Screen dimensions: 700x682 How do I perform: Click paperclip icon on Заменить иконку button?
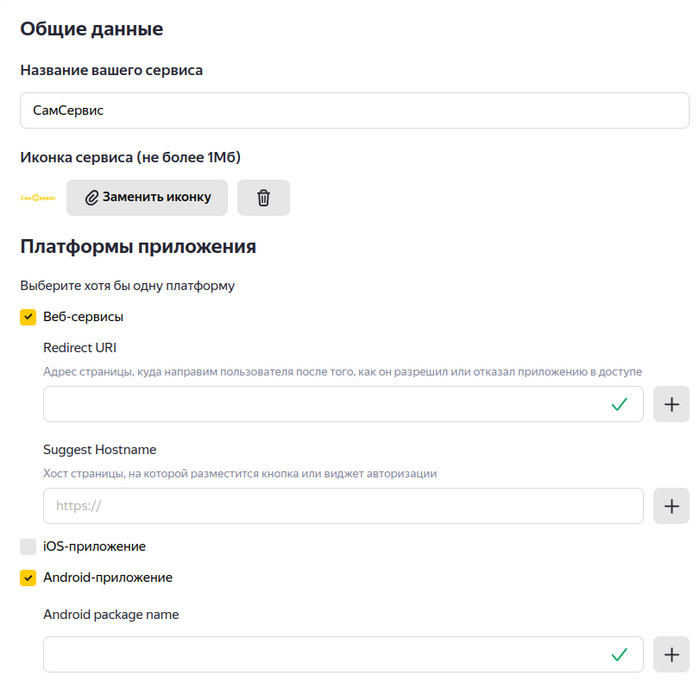pyautogui.click(x=91, y=198)
